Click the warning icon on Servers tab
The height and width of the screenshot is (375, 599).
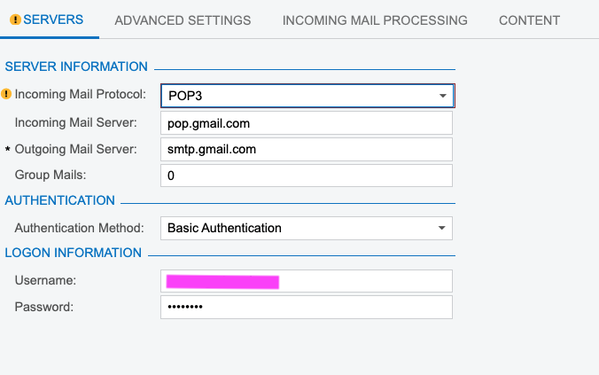(x=15, y=19)
